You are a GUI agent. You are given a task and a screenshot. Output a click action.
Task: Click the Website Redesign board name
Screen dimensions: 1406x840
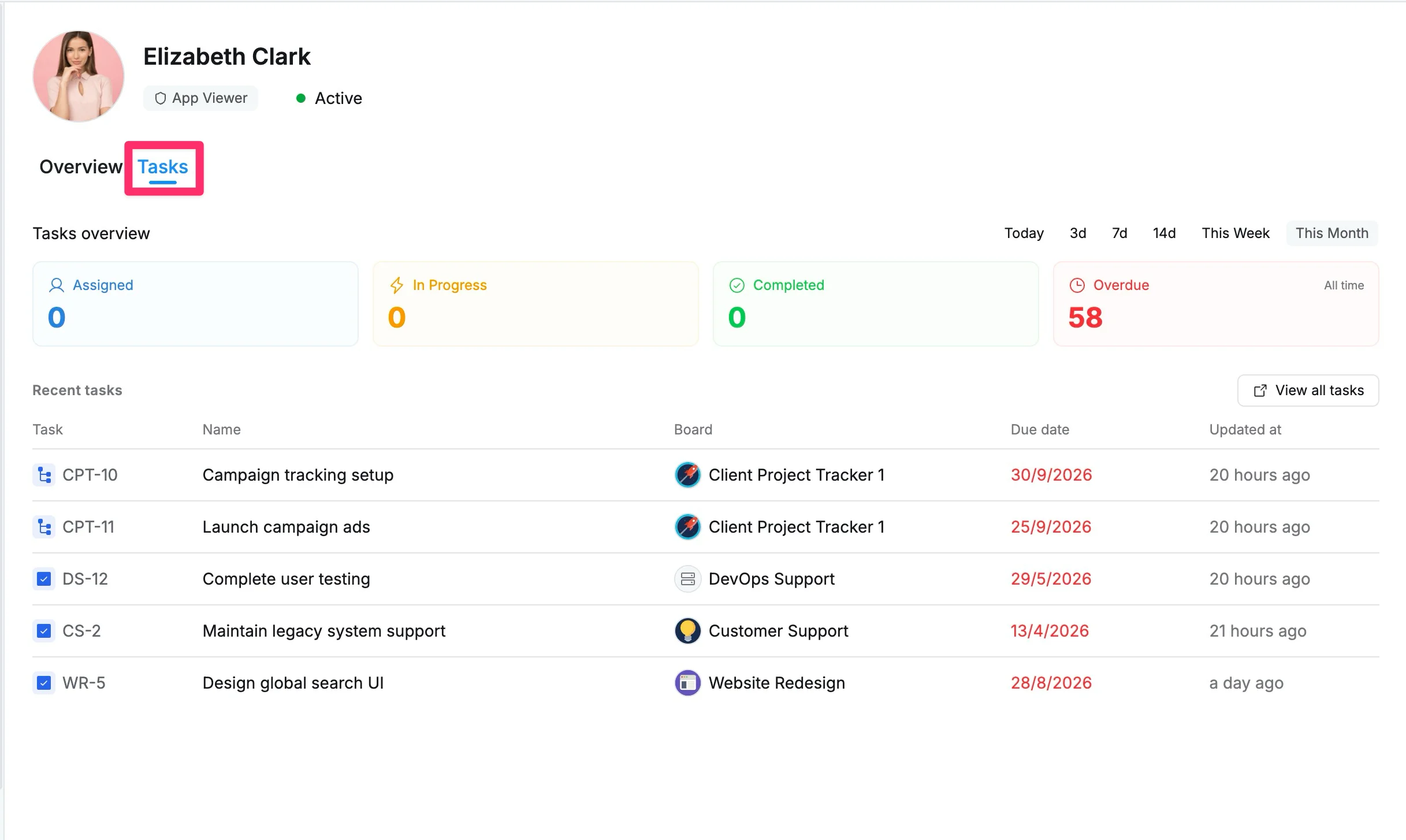point(777,683)
